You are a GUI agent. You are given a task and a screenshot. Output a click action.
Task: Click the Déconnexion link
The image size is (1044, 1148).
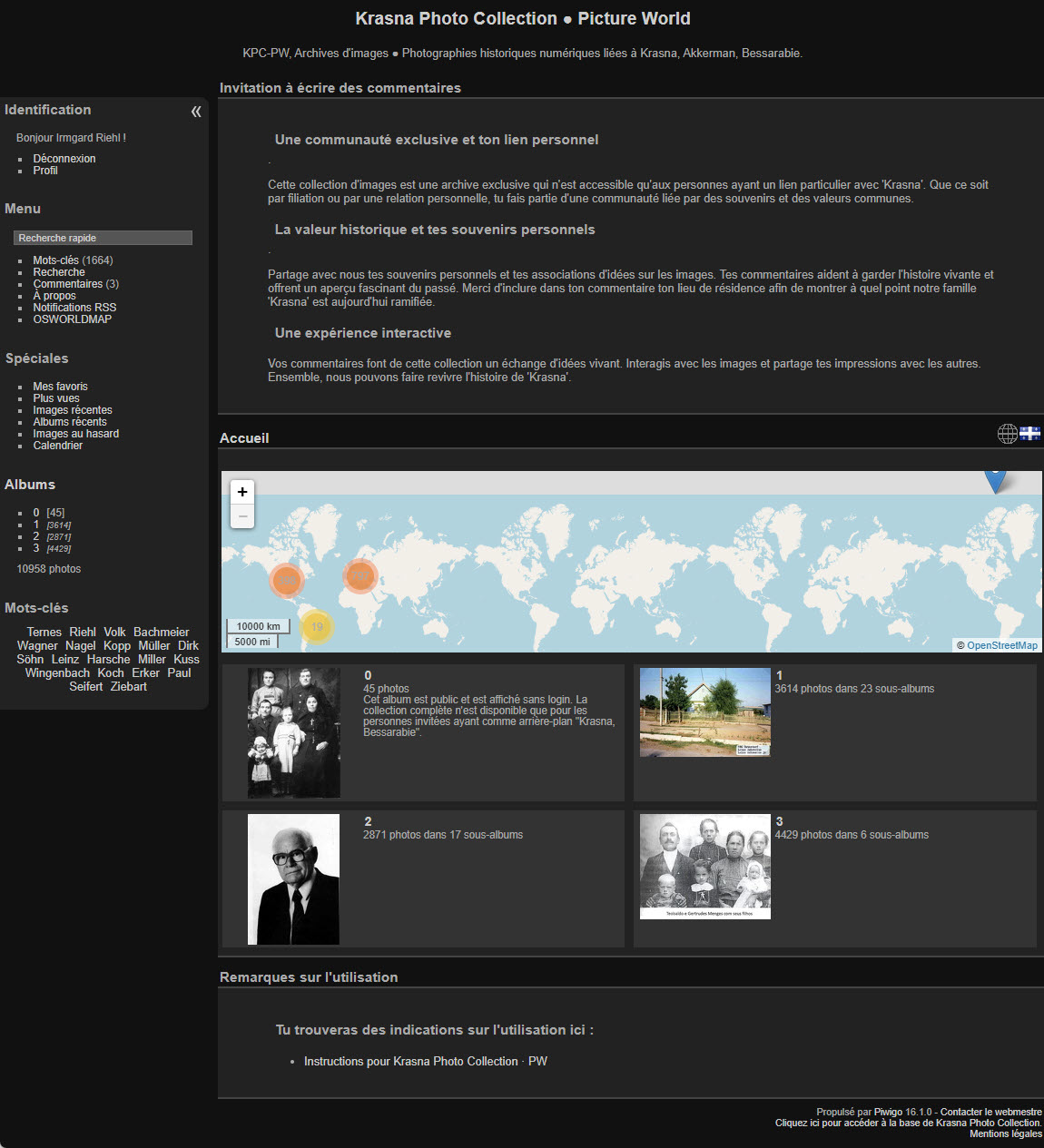pyautogui.click(x=64, y=159)
